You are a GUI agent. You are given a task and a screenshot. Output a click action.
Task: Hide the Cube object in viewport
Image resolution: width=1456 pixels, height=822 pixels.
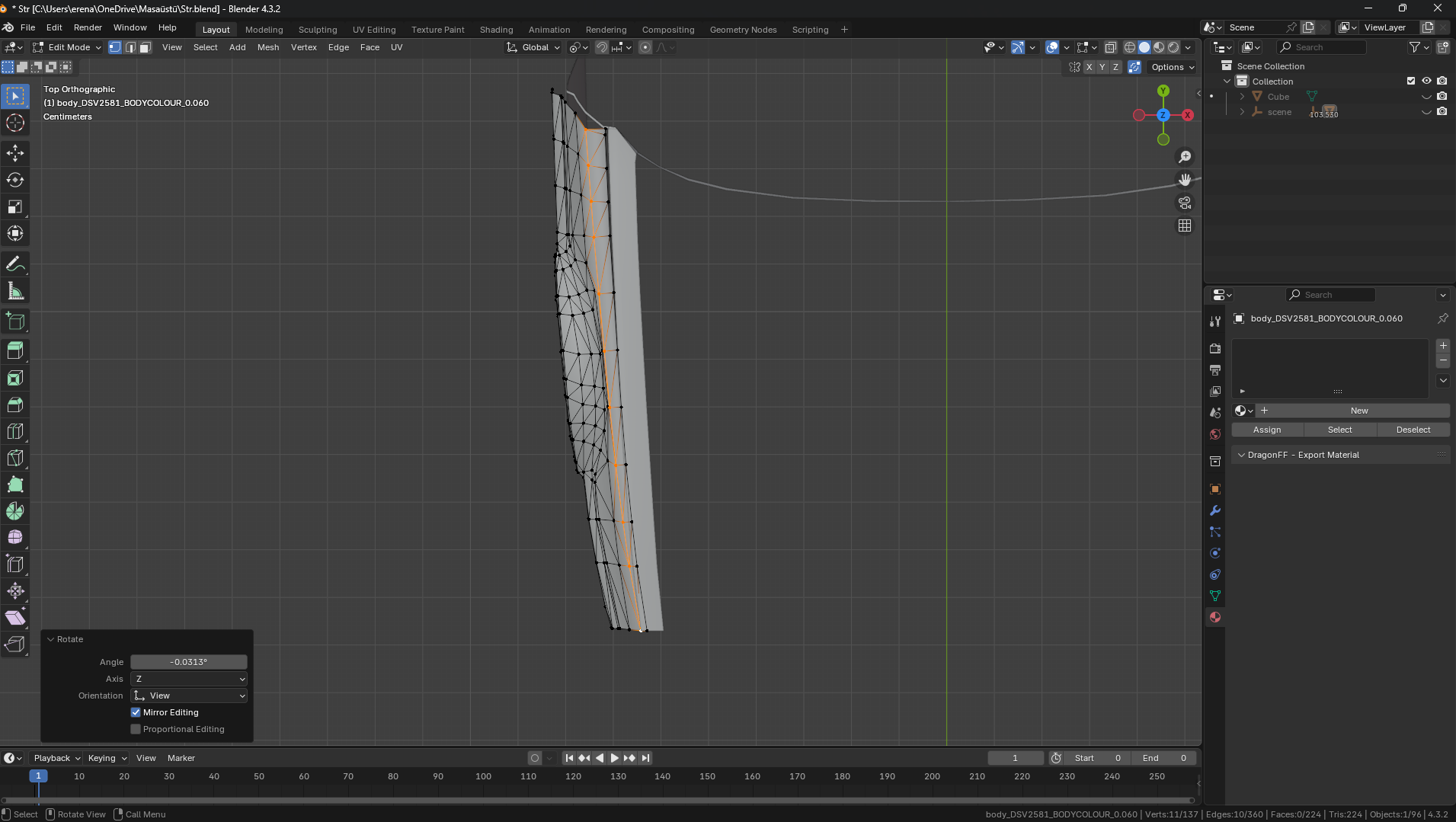click(x=1426, y=97)
